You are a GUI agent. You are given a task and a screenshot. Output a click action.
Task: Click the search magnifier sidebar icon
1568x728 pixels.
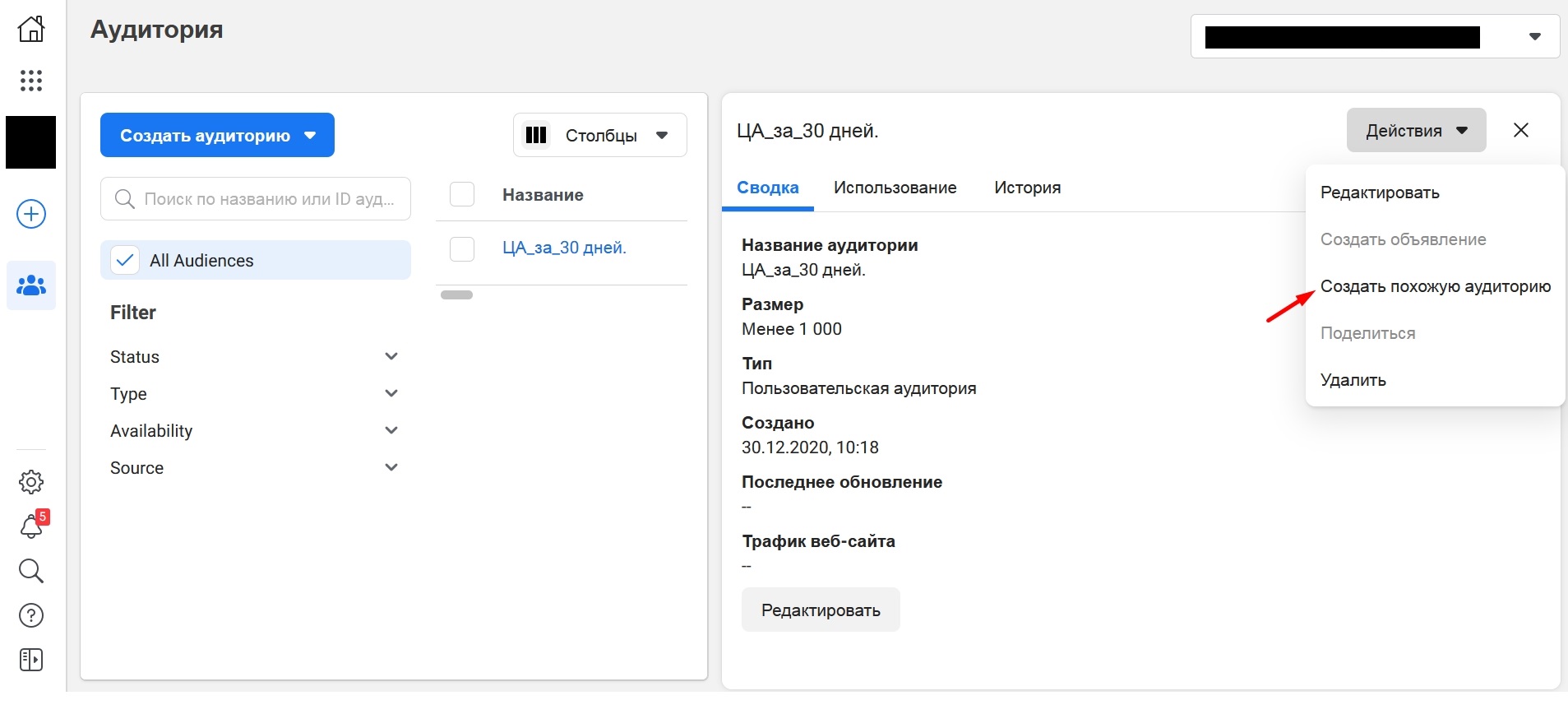click(x=31, y=571)
